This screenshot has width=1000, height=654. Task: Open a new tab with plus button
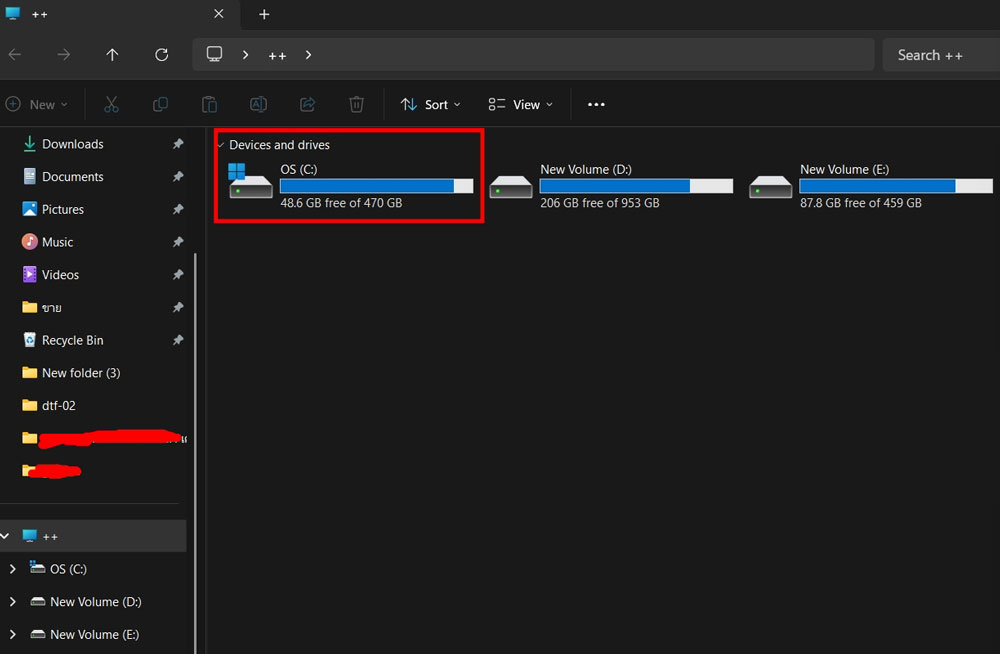coord(264,14)
